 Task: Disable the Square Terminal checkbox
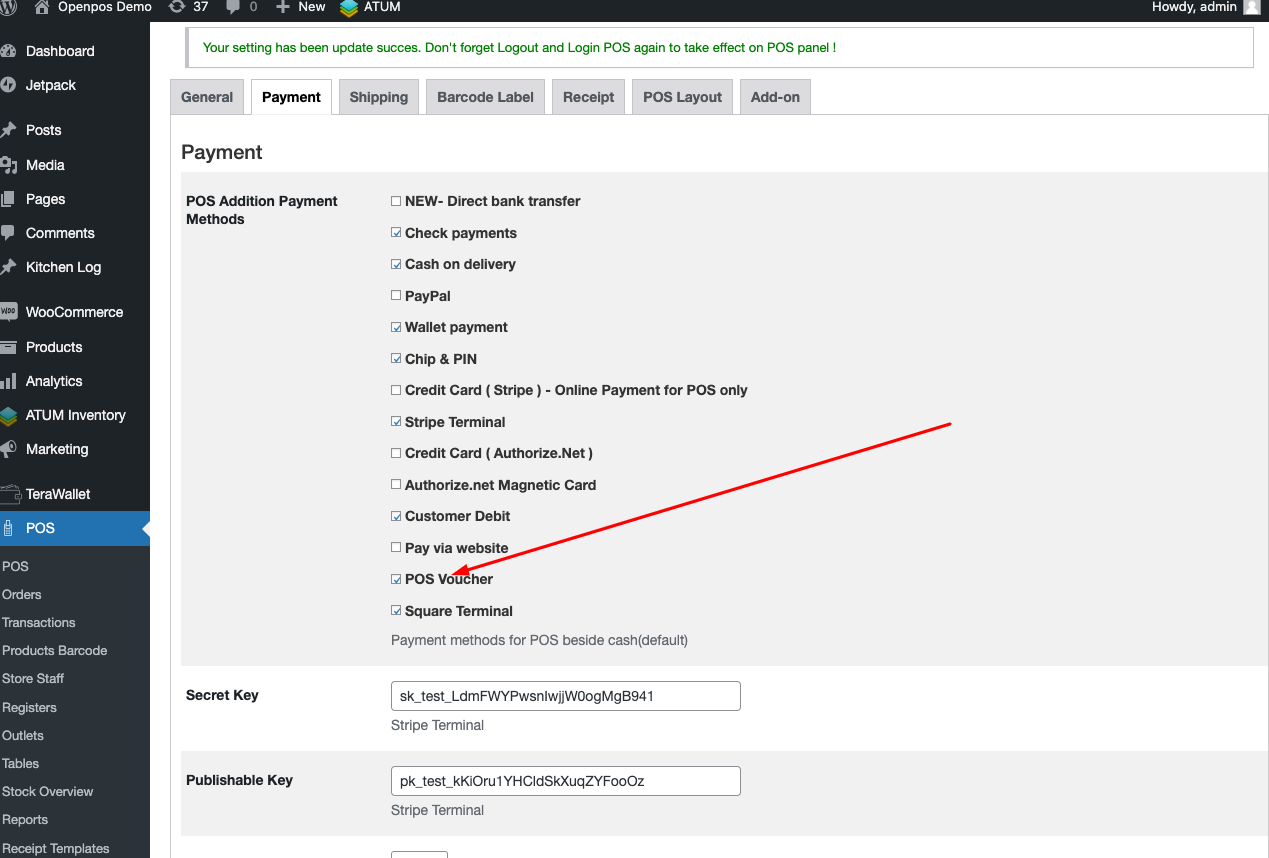(x=396, y=611)
